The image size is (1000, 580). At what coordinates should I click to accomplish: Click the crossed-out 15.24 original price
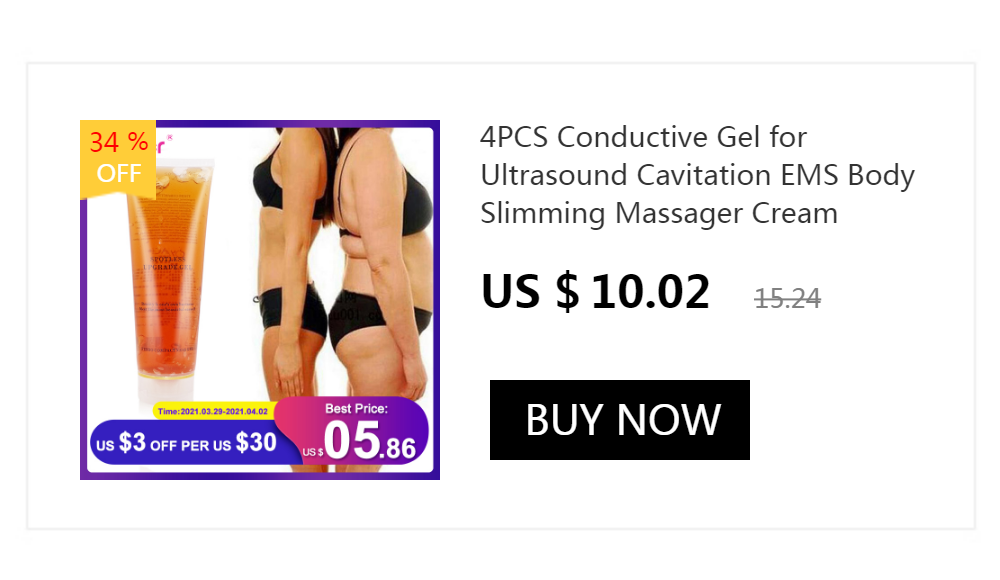coord(788,298)
